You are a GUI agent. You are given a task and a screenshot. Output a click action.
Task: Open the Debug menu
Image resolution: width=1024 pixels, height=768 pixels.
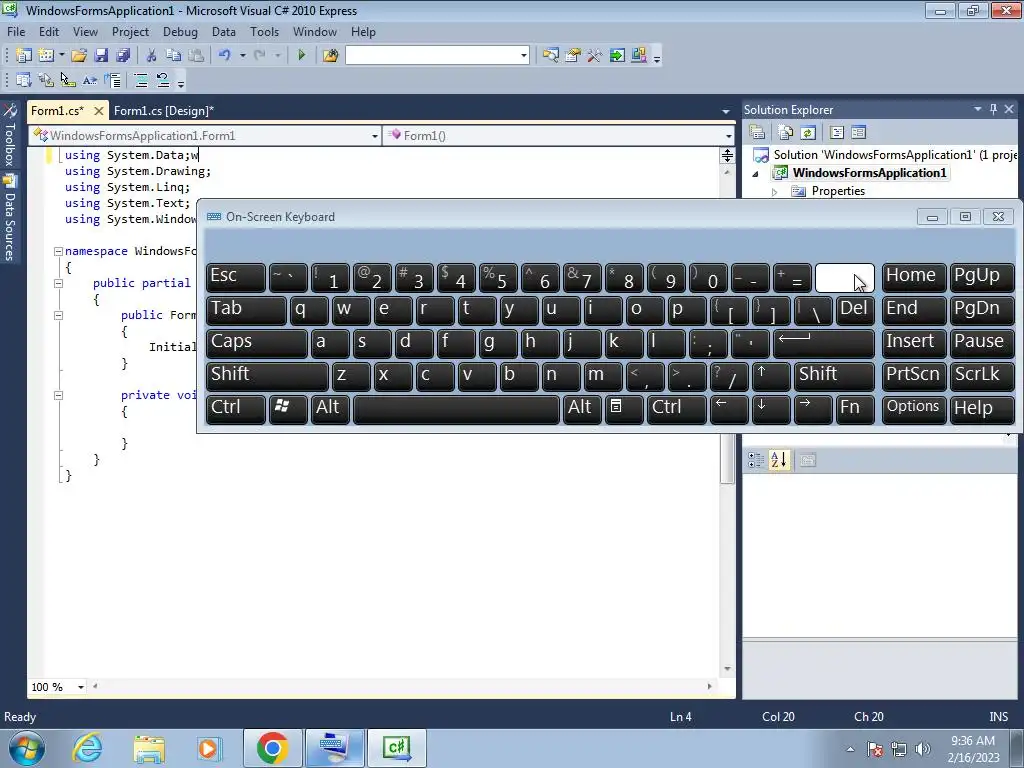(x=180, y=32)
